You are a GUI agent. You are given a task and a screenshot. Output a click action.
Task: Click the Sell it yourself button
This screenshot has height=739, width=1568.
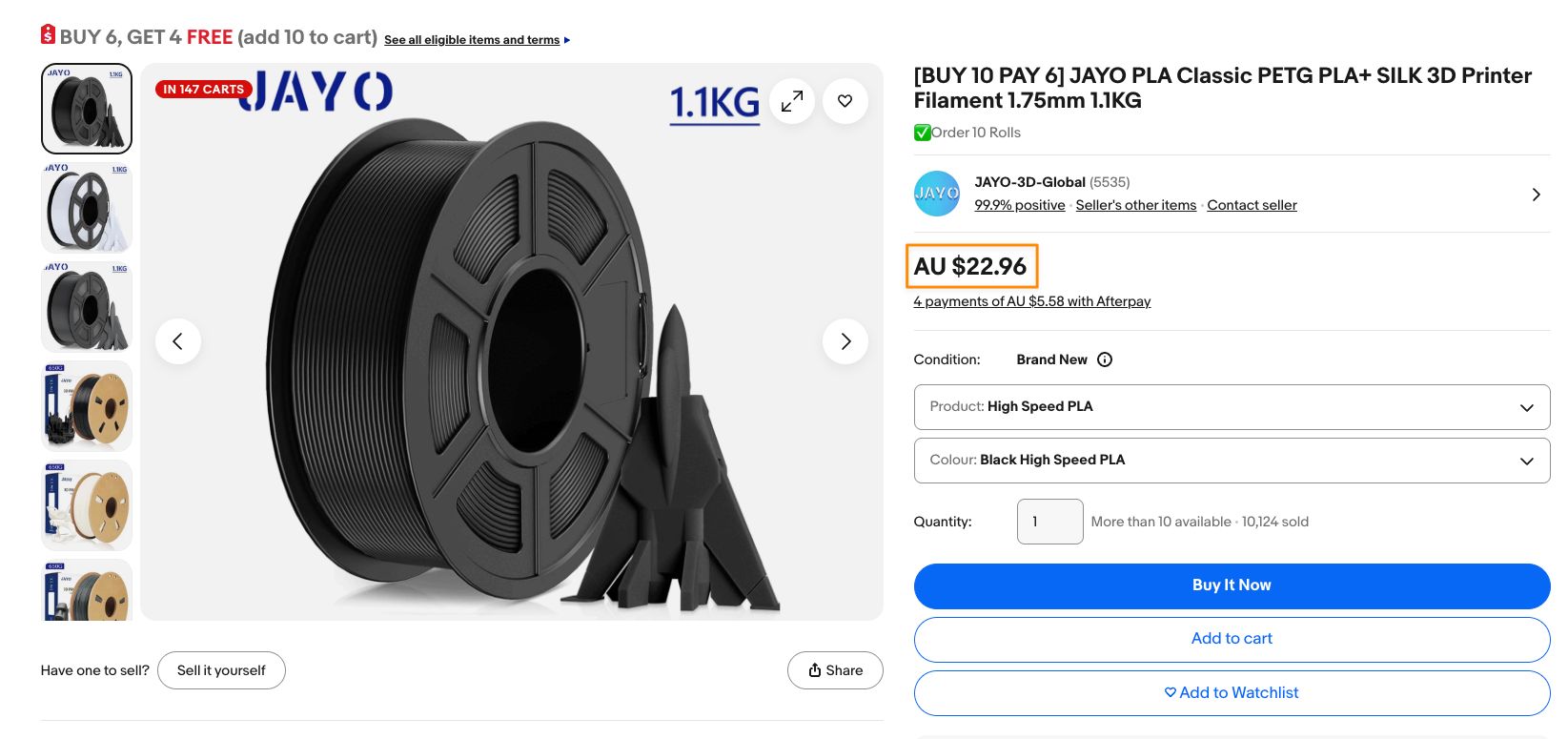coord(221,669)
